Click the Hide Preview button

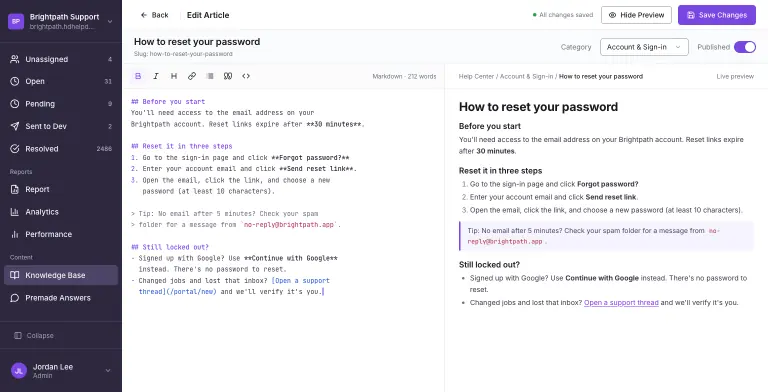point(636,15)
